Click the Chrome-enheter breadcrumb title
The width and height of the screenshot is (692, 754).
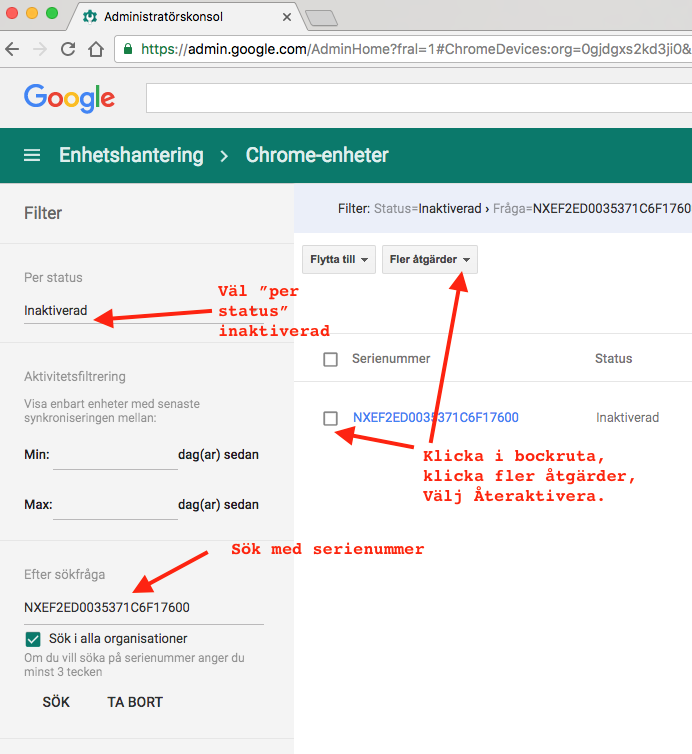pos(317,155)
